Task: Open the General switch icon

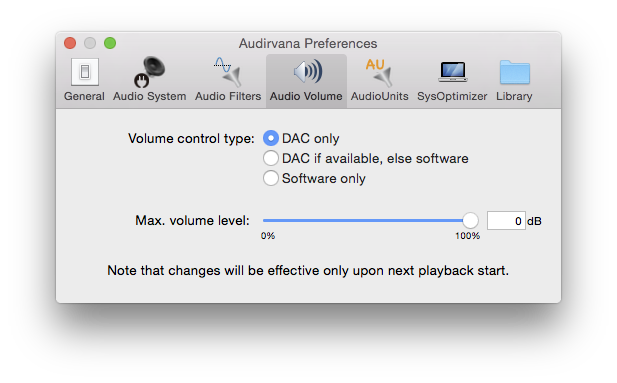Action: tap(85, 72)
